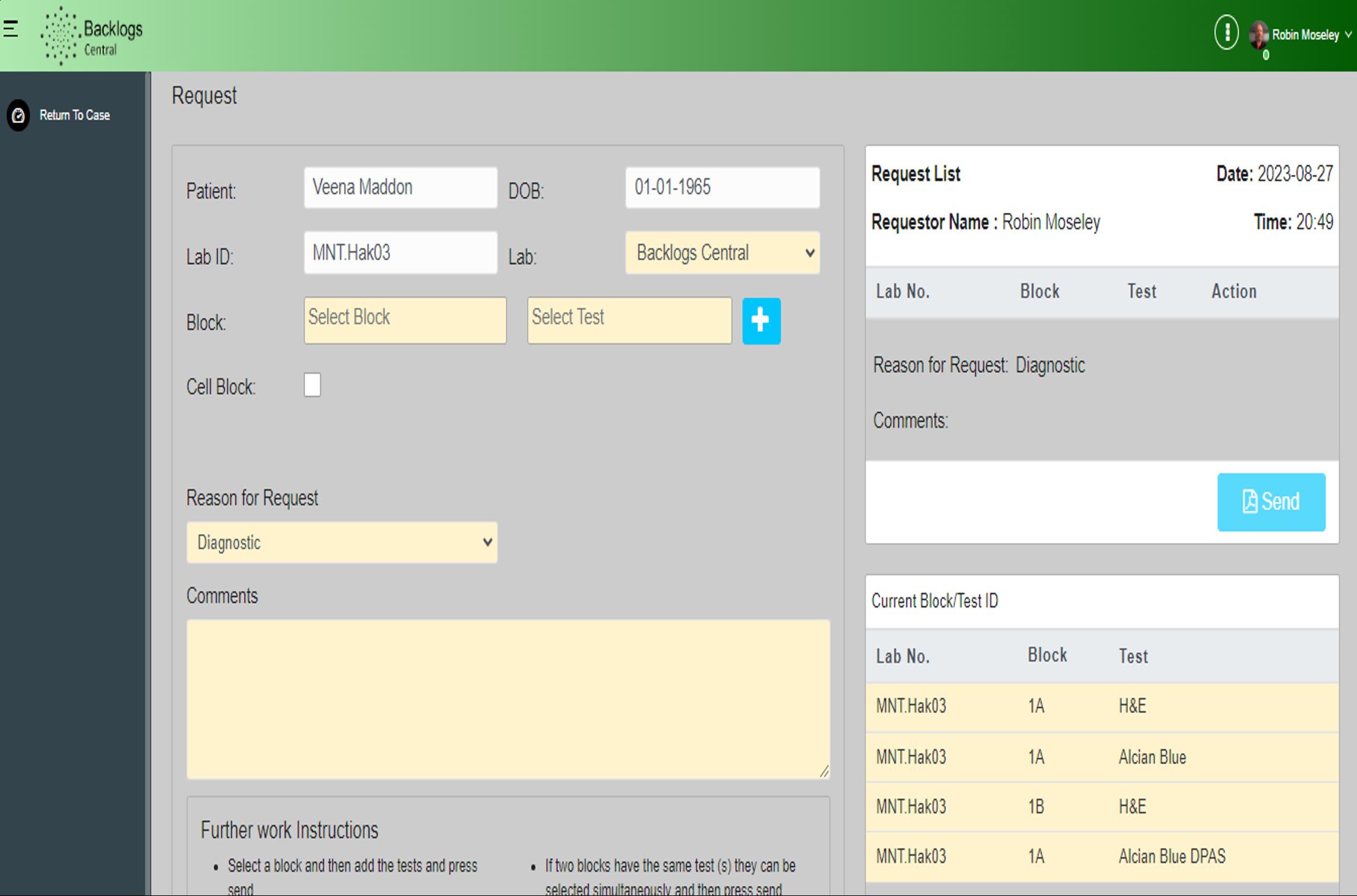
Task: Click Robin Moseley's profile avatar
Action: 1258,35
